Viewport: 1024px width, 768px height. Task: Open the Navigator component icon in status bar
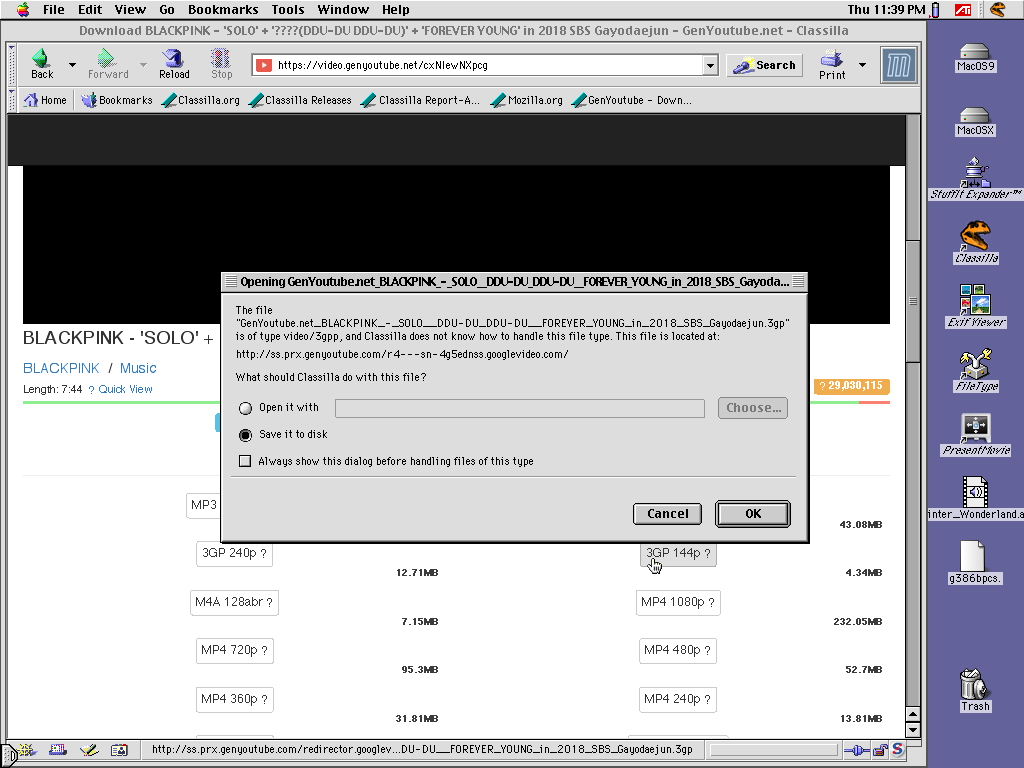pos(26,750)
